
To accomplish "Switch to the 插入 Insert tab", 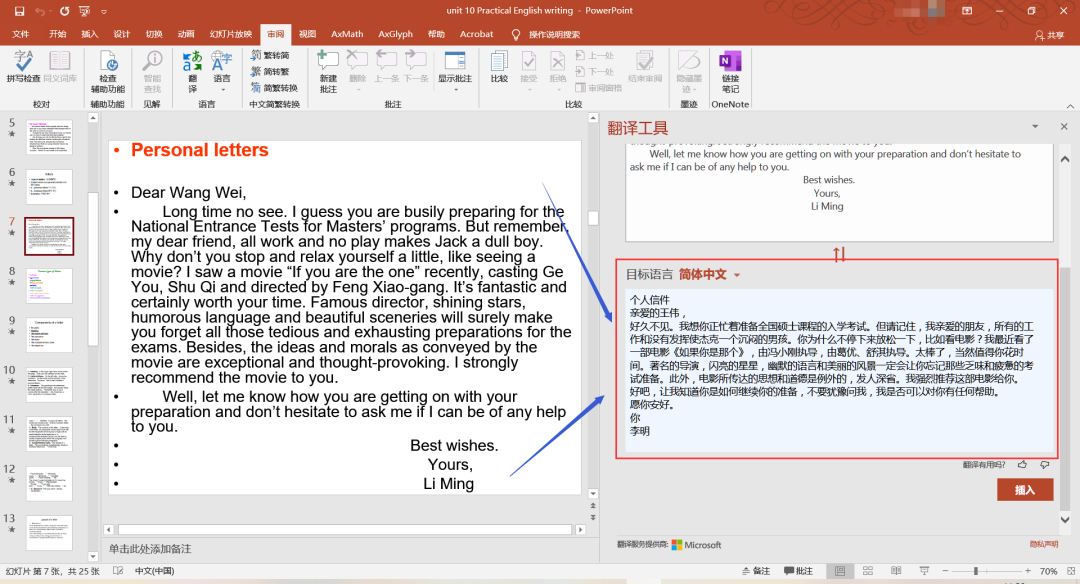I will click(90, 34).
